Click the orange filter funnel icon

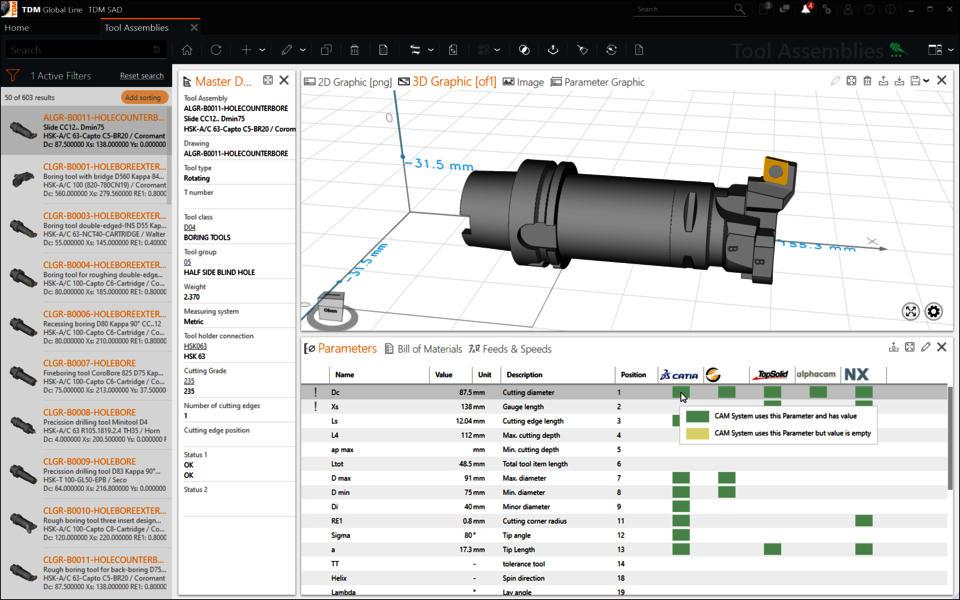12,76
